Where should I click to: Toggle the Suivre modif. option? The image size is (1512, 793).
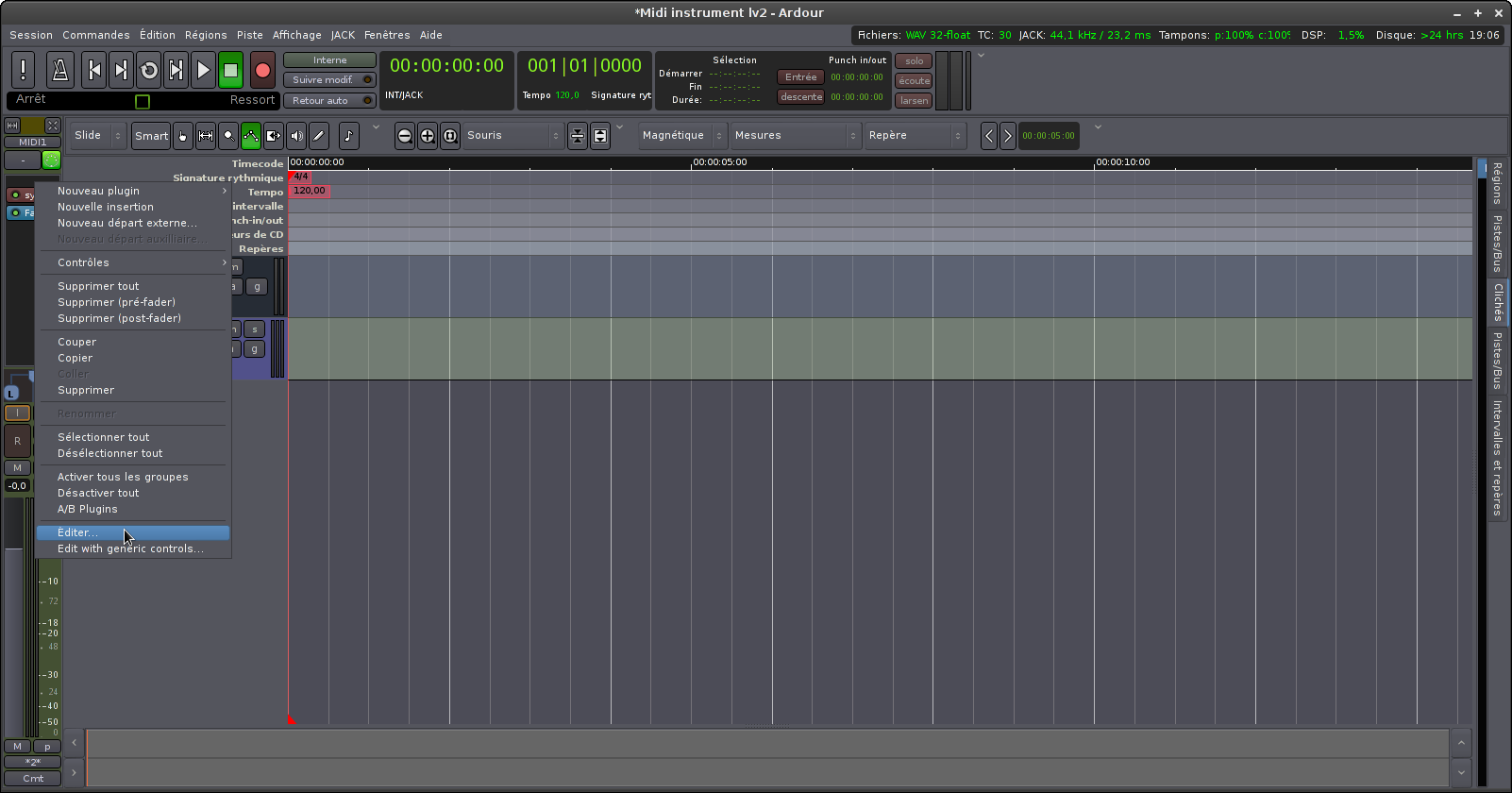pyautogui.click(x=328, y=80)
